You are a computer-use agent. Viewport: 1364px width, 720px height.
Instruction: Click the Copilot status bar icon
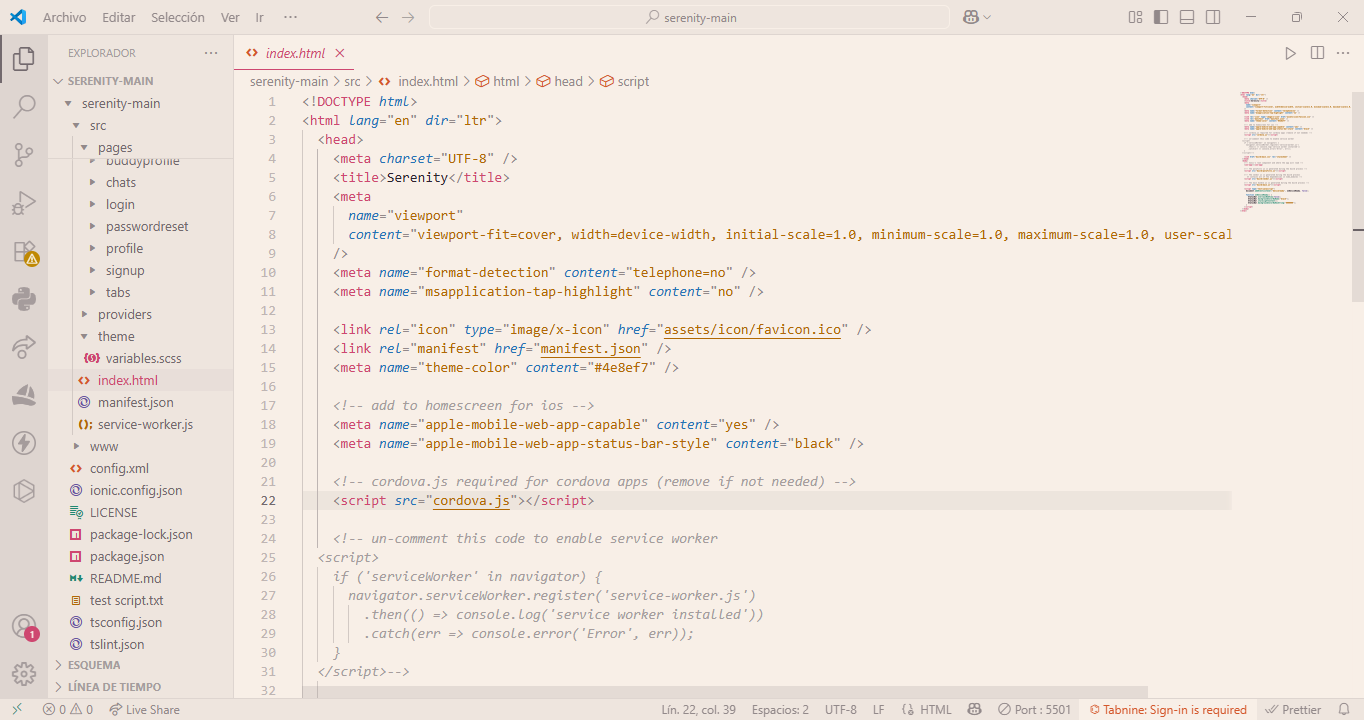coord(974,710)
